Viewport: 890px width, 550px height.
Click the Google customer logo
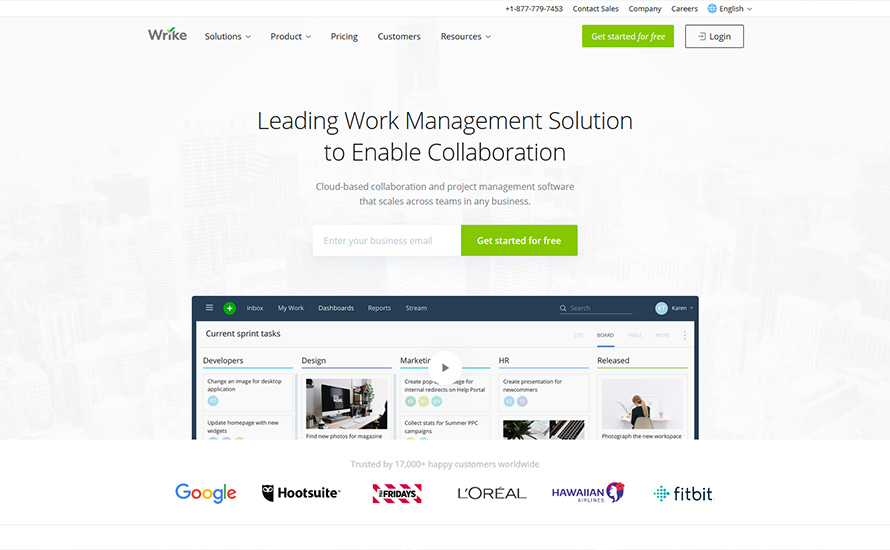coord(205,493)
